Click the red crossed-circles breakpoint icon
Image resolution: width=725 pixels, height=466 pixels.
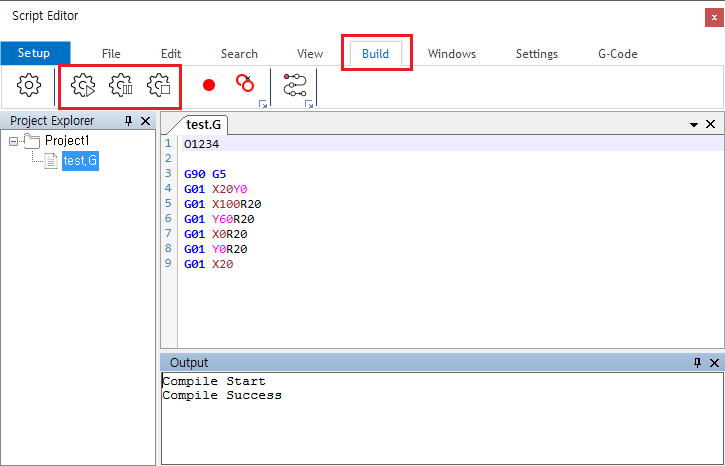point(244,84)
